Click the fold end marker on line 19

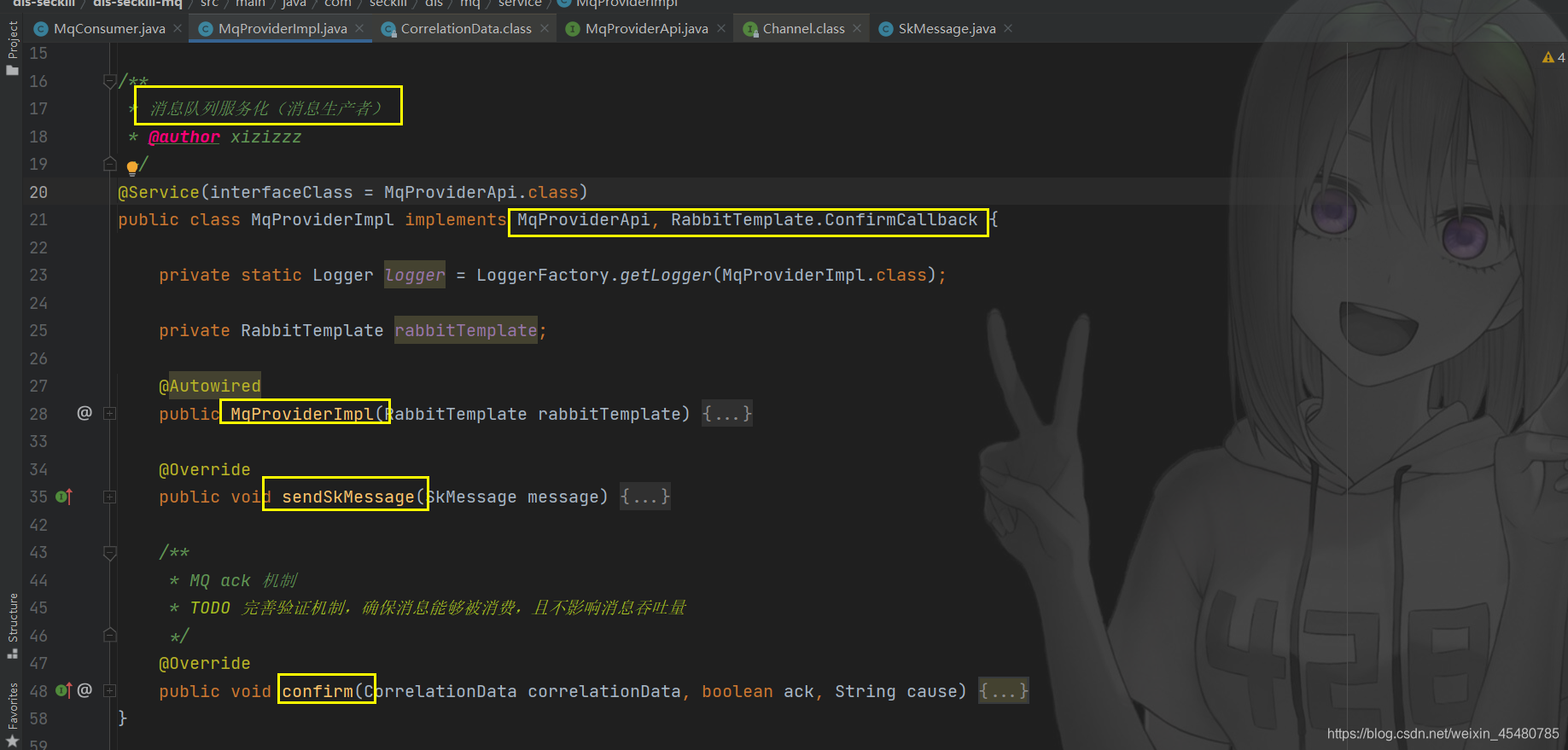click(109, 164)
